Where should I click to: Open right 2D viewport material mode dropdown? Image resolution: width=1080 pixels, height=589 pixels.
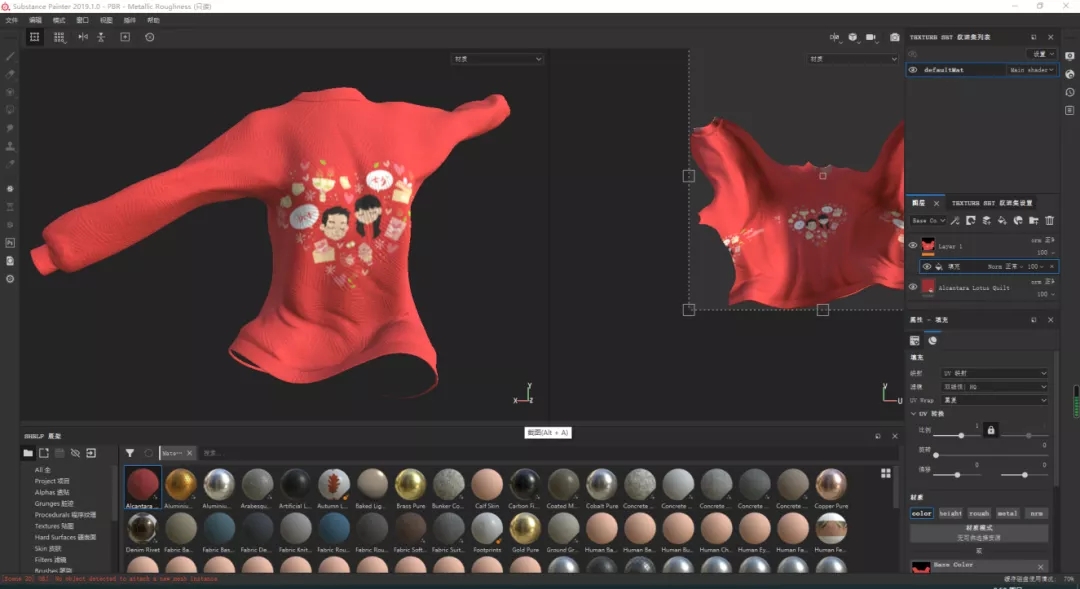853,59
